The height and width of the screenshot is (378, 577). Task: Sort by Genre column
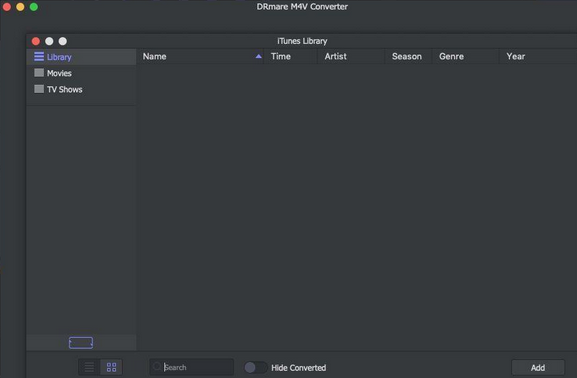(x=466, y=56)
